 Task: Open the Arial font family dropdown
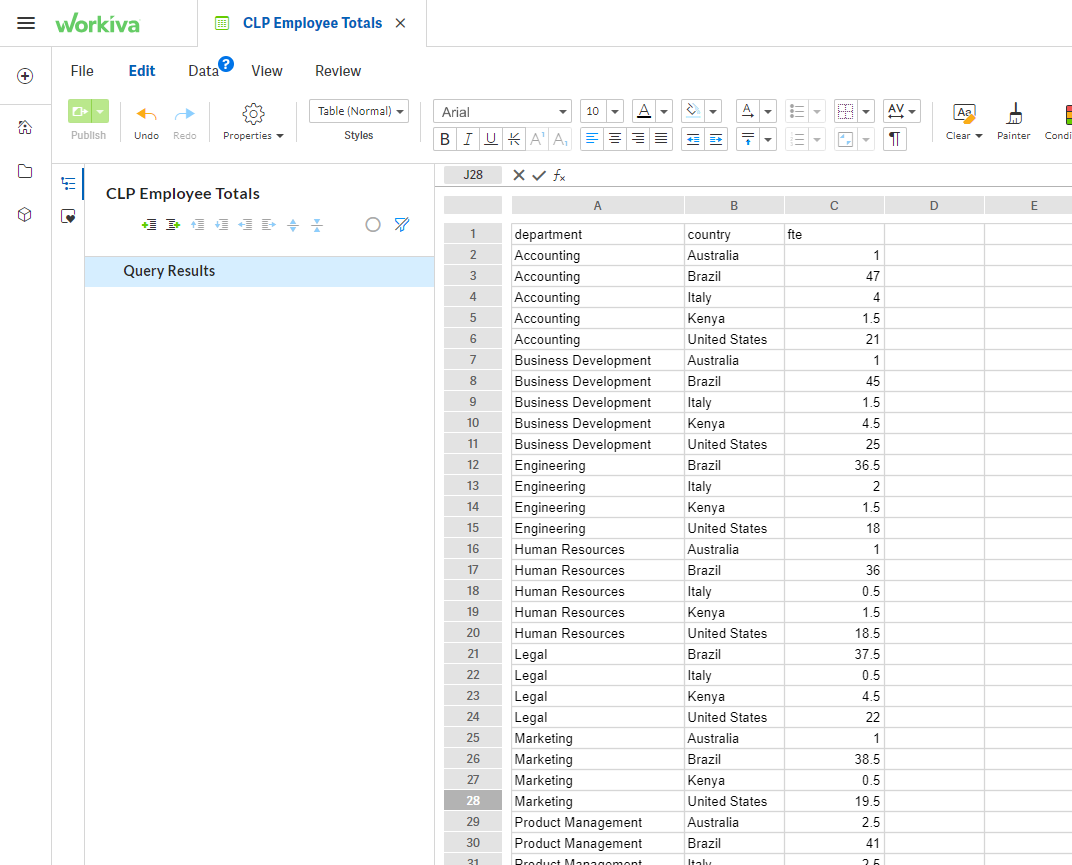pyautogui.click(x=502, y=111)
